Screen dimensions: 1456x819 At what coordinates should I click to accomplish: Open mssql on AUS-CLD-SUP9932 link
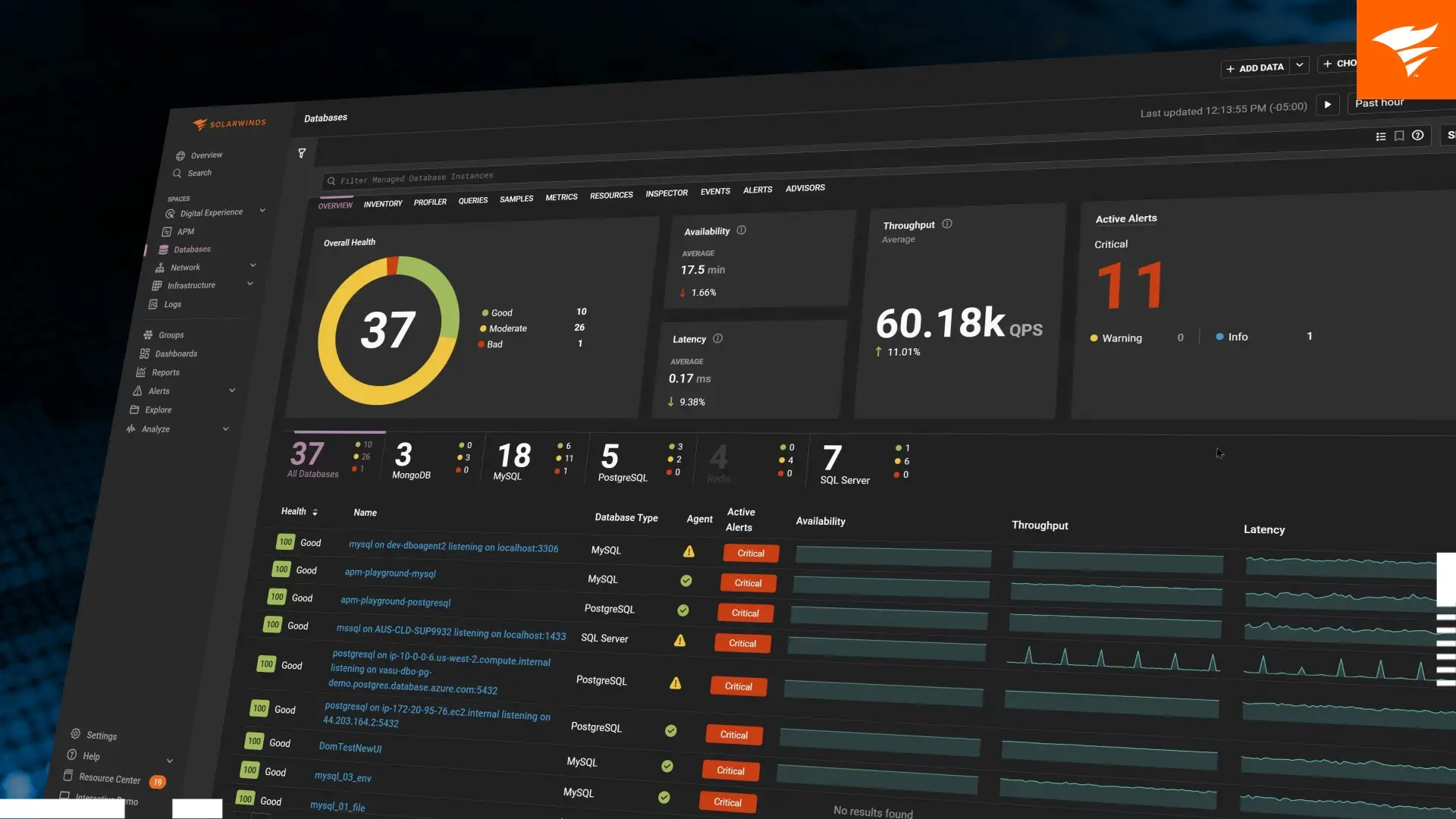(451, 632)
